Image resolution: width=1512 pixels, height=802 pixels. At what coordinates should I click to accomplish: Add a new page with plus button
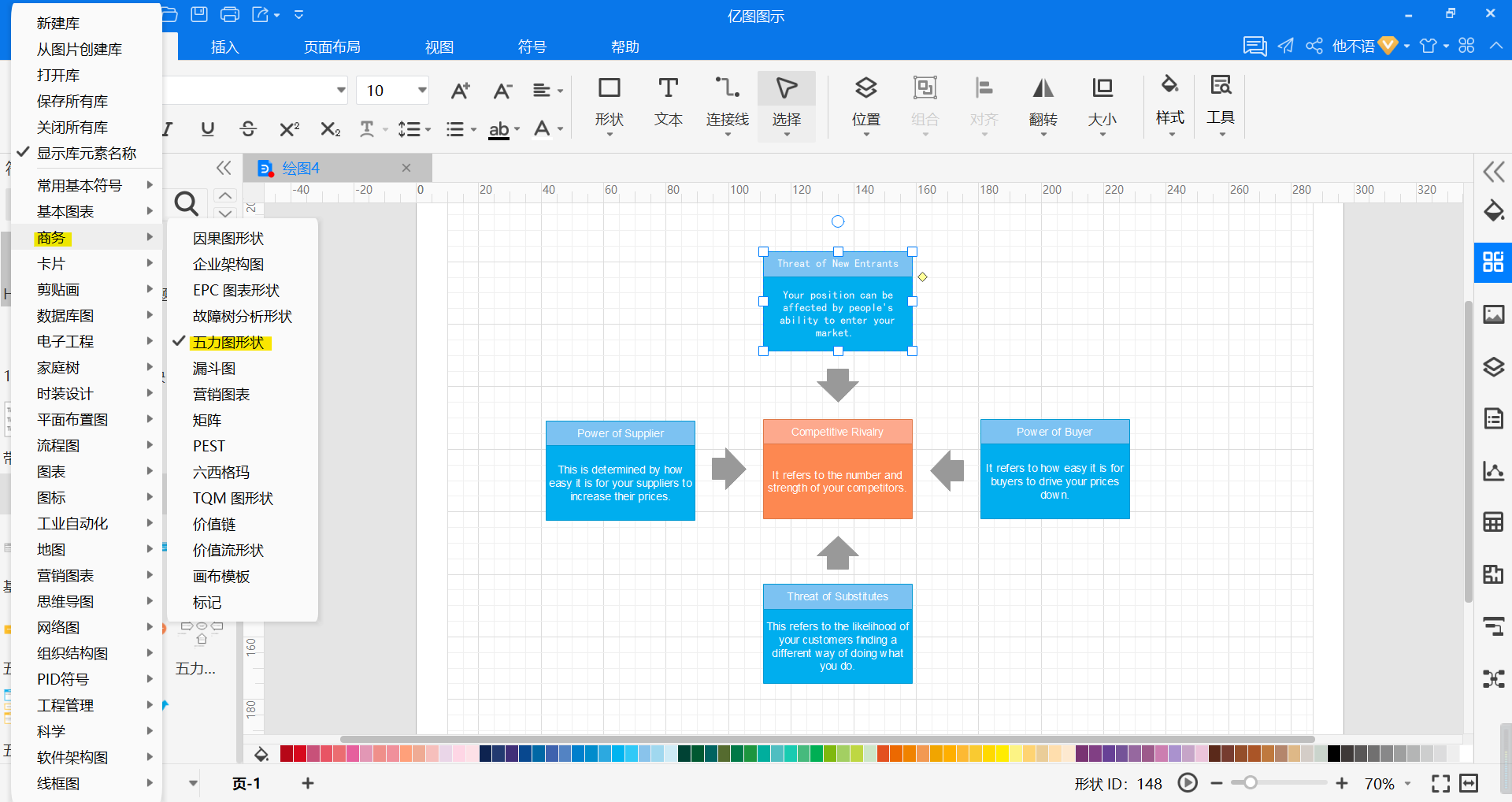point(308,783)
